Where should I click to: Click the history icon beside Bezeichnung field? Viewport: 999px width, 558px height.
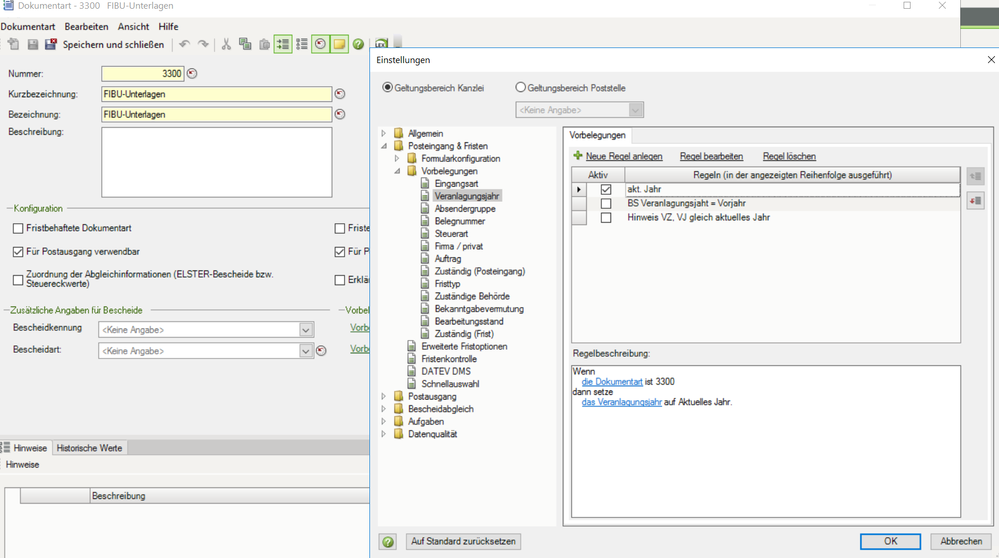click(340, 114)
